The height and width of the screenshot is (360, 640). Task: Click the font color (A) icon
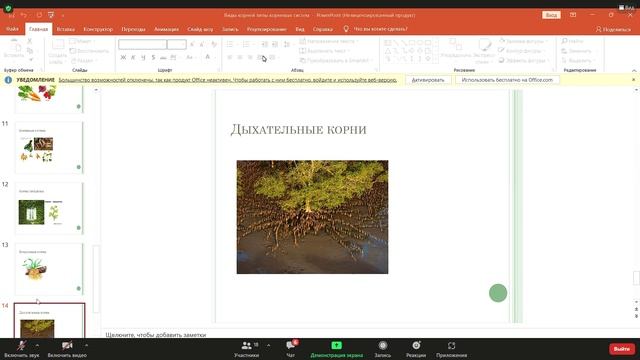207,58
